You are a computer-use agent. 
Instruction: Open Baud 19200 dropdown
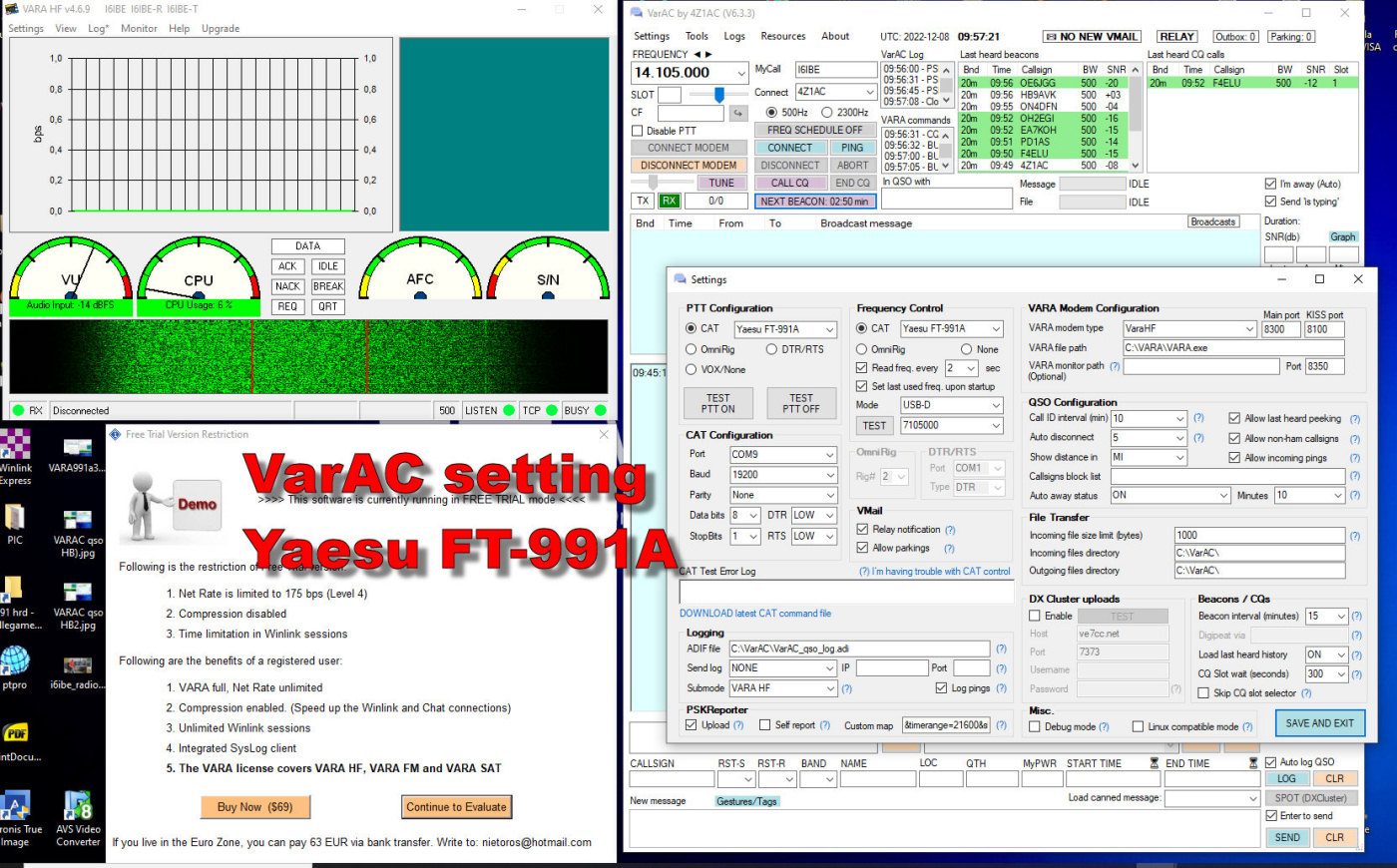[782, 475]
